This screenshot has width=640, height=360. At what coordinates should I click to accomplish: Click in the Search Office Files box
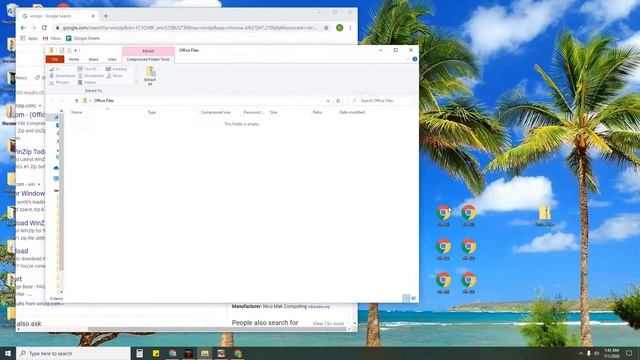click(x=381, y=100)
